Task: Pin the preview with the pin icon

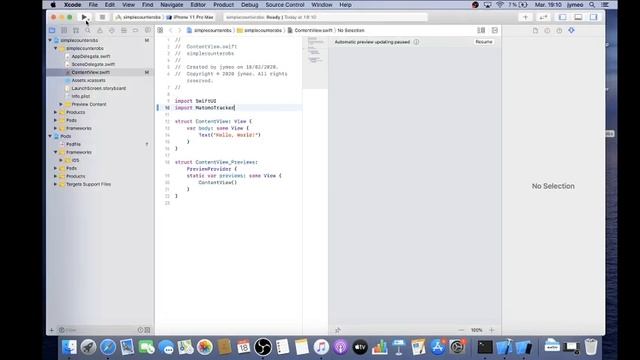Action: [338, 330]
